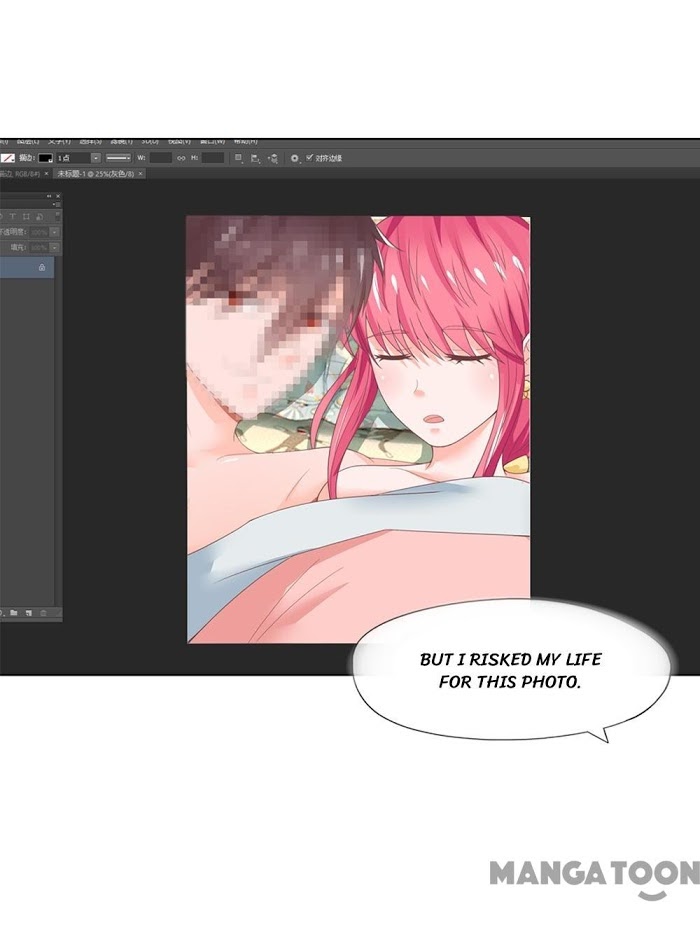Toggle the shape layer filter icon
Viewport: 700px width, 937px height.
pos(26,215)
